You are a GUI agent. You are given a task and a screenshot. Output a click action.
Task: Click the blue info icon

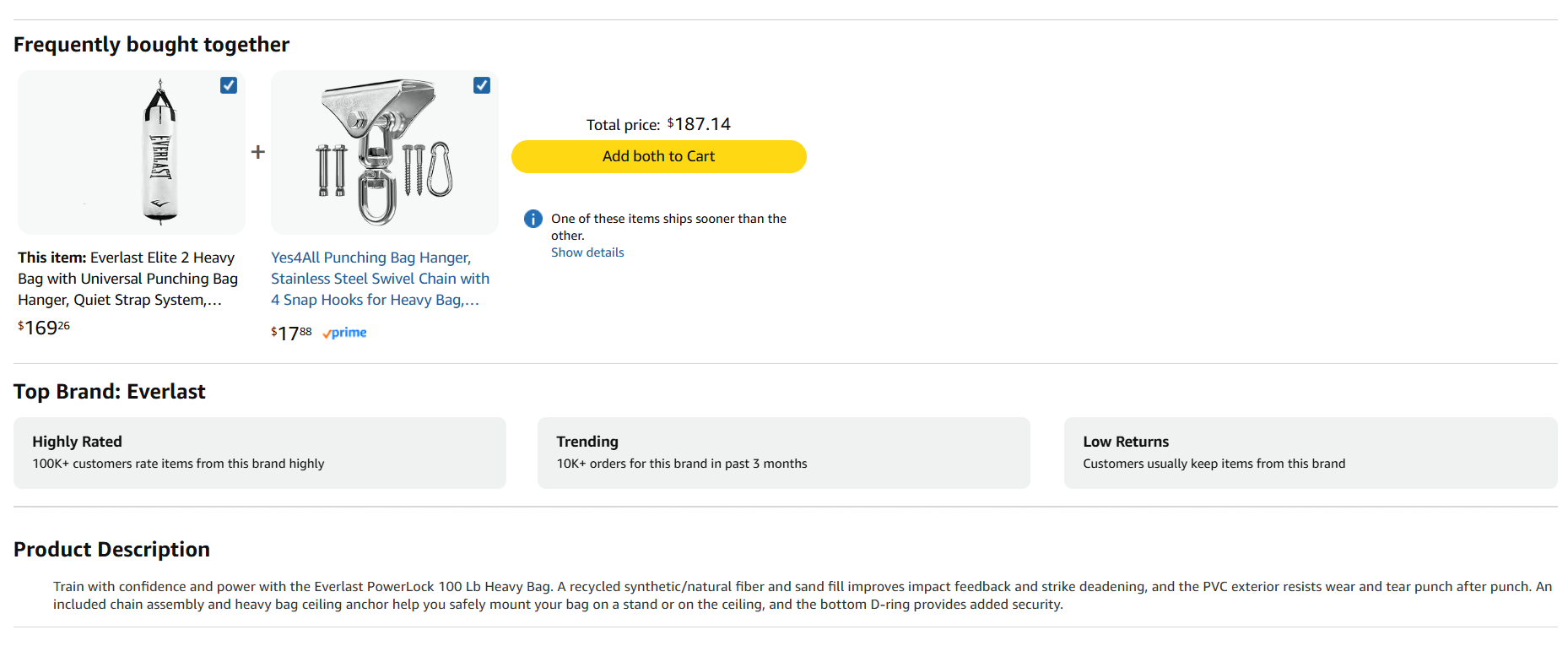533,219
